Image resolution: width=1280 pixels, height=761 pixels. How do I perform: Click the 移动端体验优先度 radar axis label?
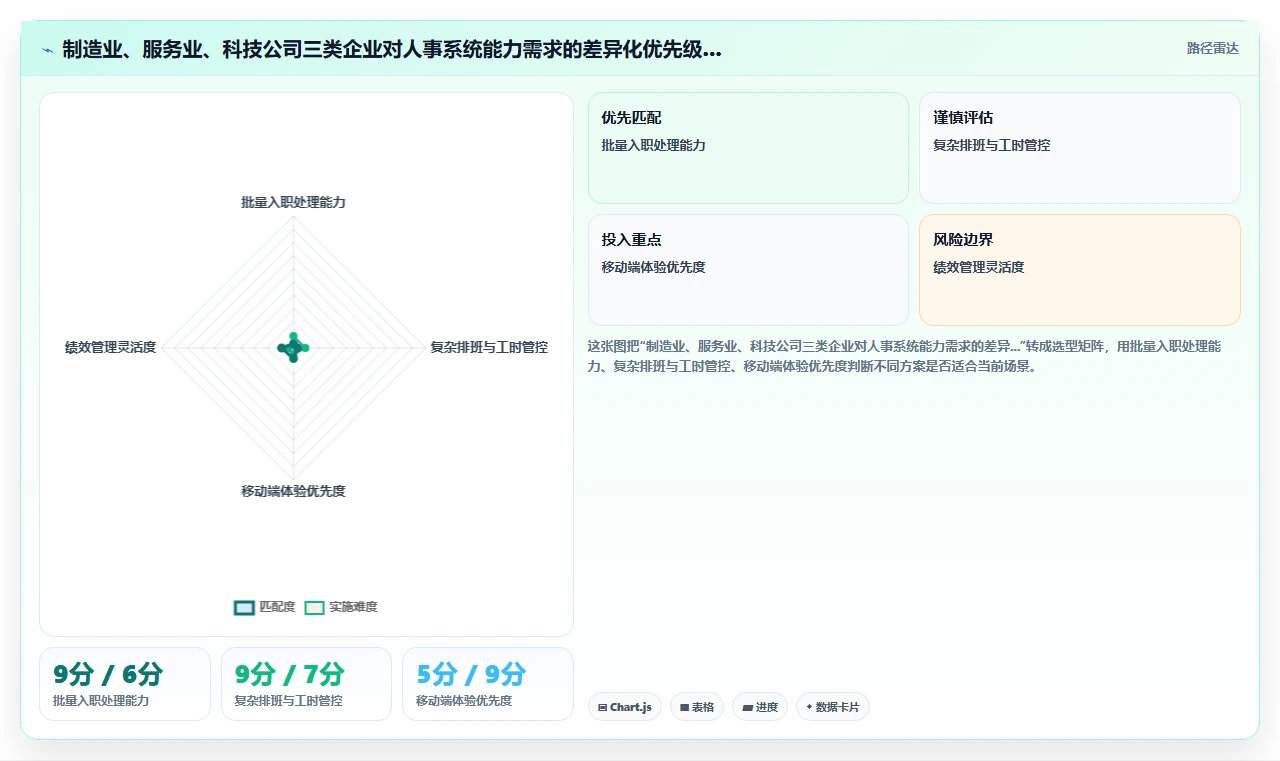293,491
